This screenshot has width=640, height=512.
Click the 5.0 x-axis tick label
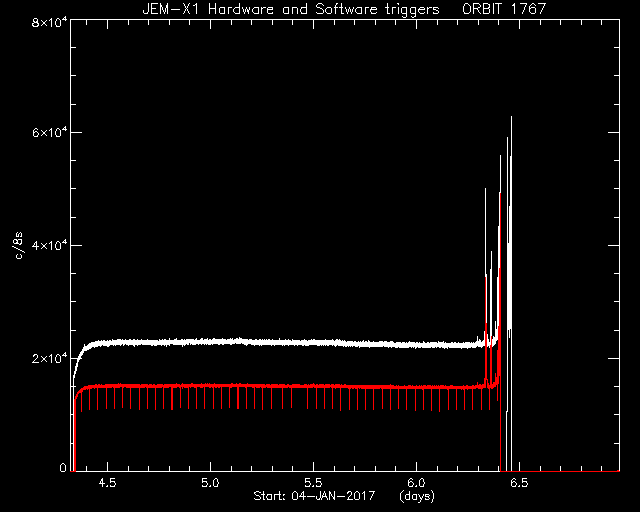click(210, 483)
